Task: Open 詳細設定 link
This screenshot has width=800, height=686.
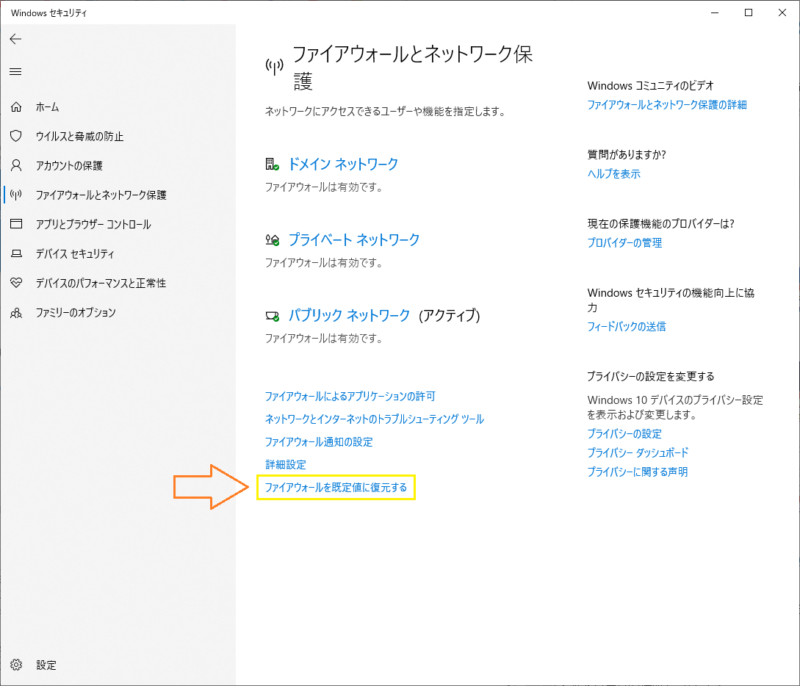Action: pyautogui.click(x=286, y=465)
